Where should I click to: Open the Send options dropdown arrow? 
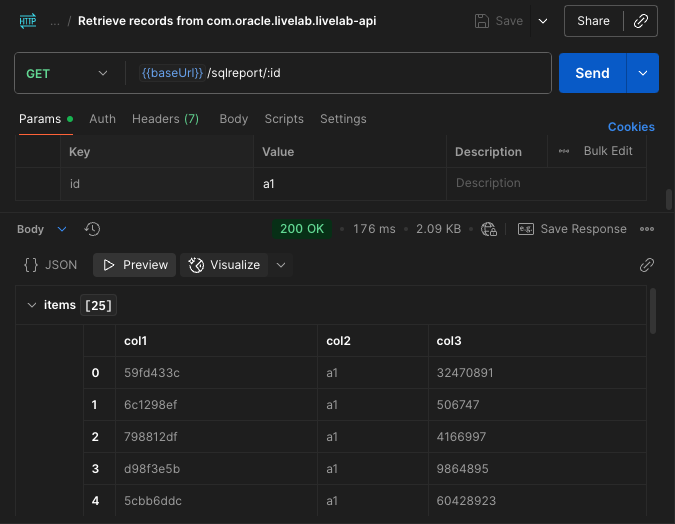[x=643, y=73]
